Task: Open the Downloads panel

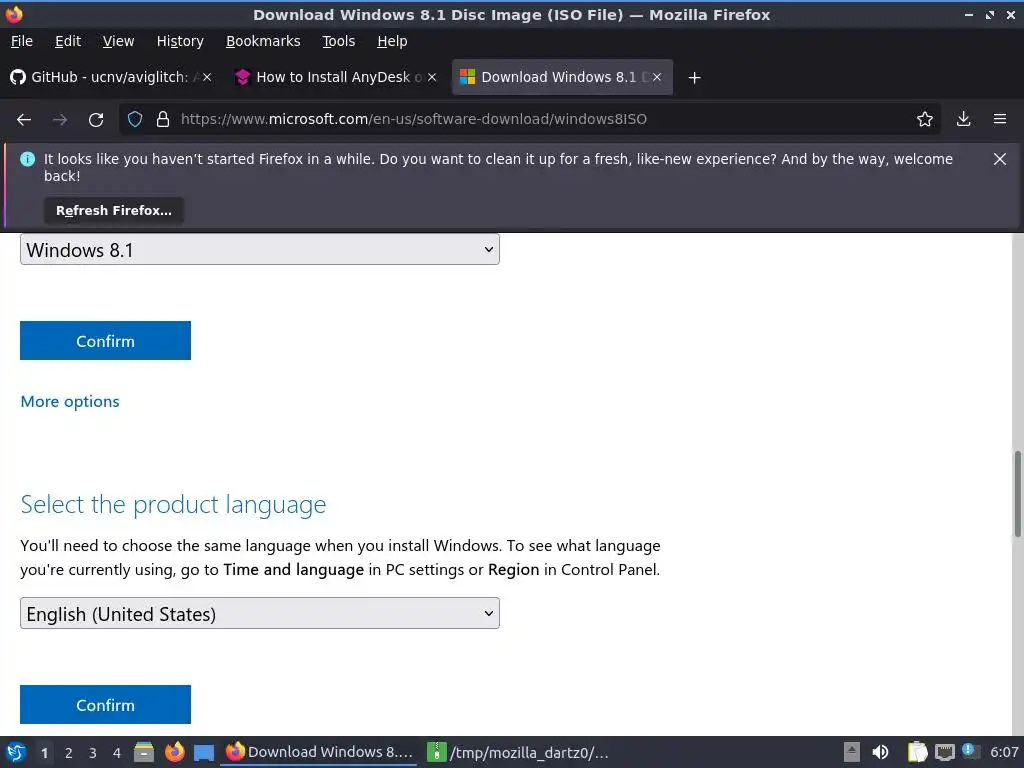Action: click(x=963, y=120)
